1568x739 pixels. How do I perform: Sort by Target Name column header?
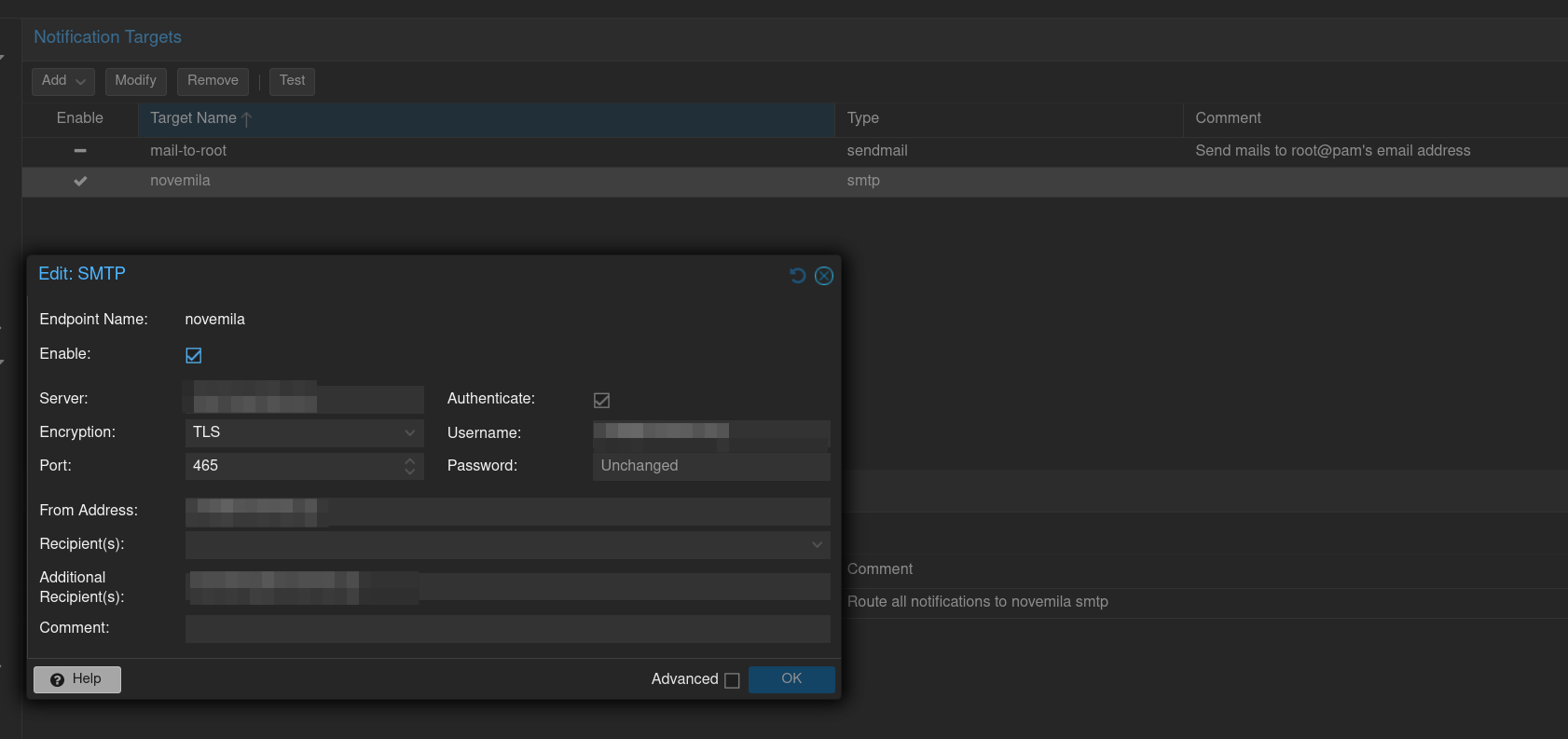[486, 119]
